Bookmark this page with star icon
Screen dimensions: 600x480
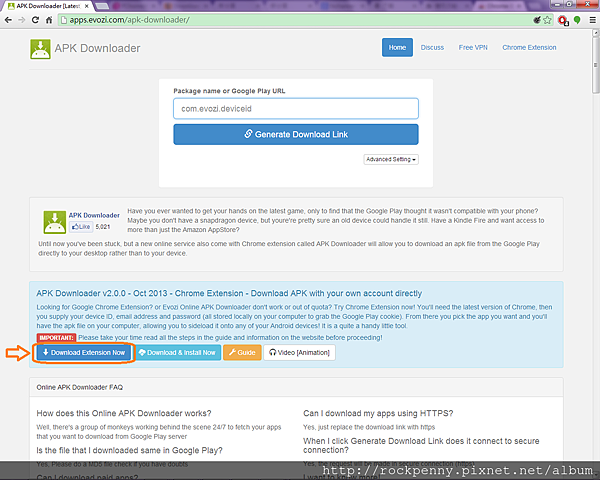coord(548,20)
